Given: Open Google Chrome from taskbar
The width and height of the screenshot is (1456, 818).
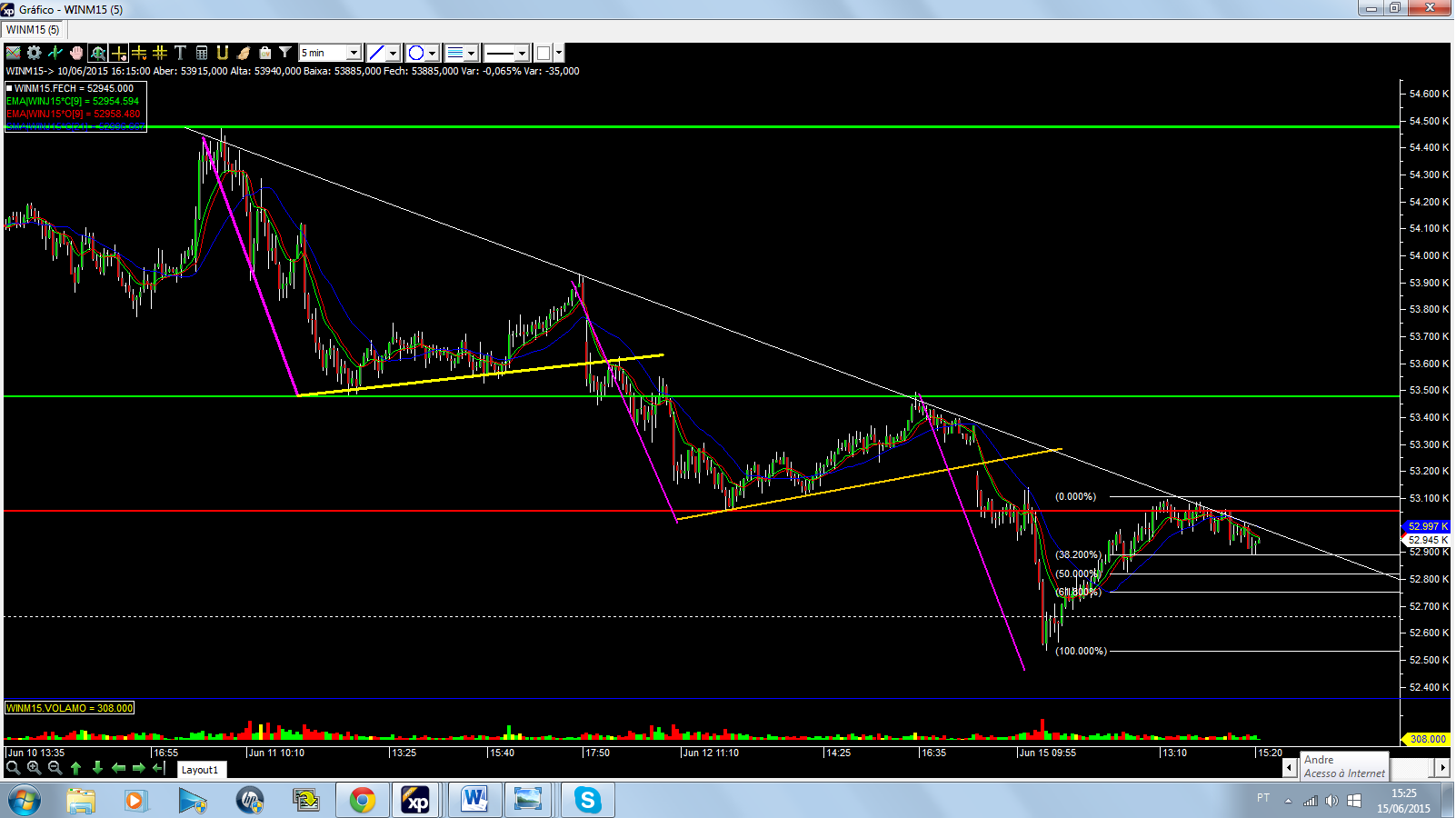Looking at the screenshot, I should pyautogui.click(x=362, y=801).
